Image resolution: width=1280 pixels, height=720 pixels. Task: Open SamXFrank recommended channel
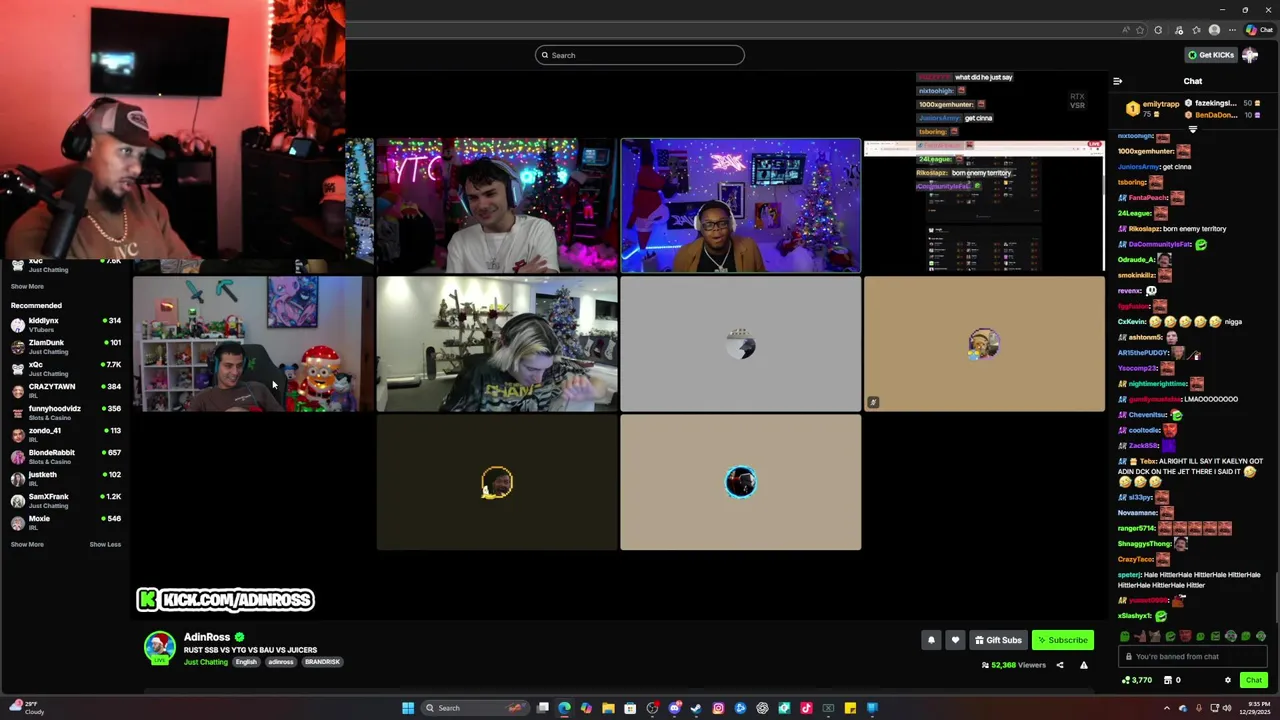point(66,500)
